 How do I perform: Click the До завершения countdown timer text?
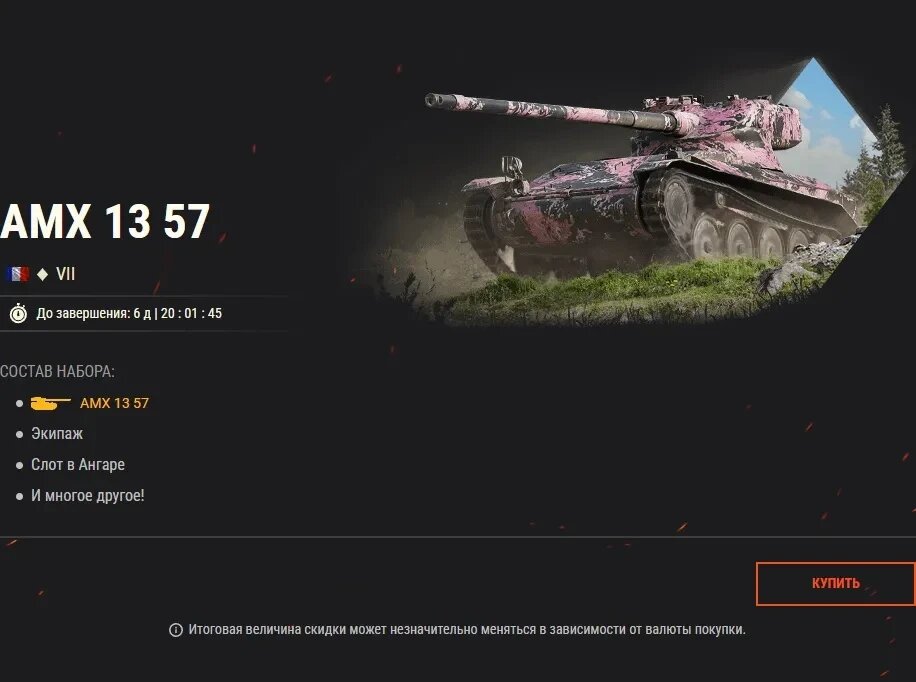[129, 313]
